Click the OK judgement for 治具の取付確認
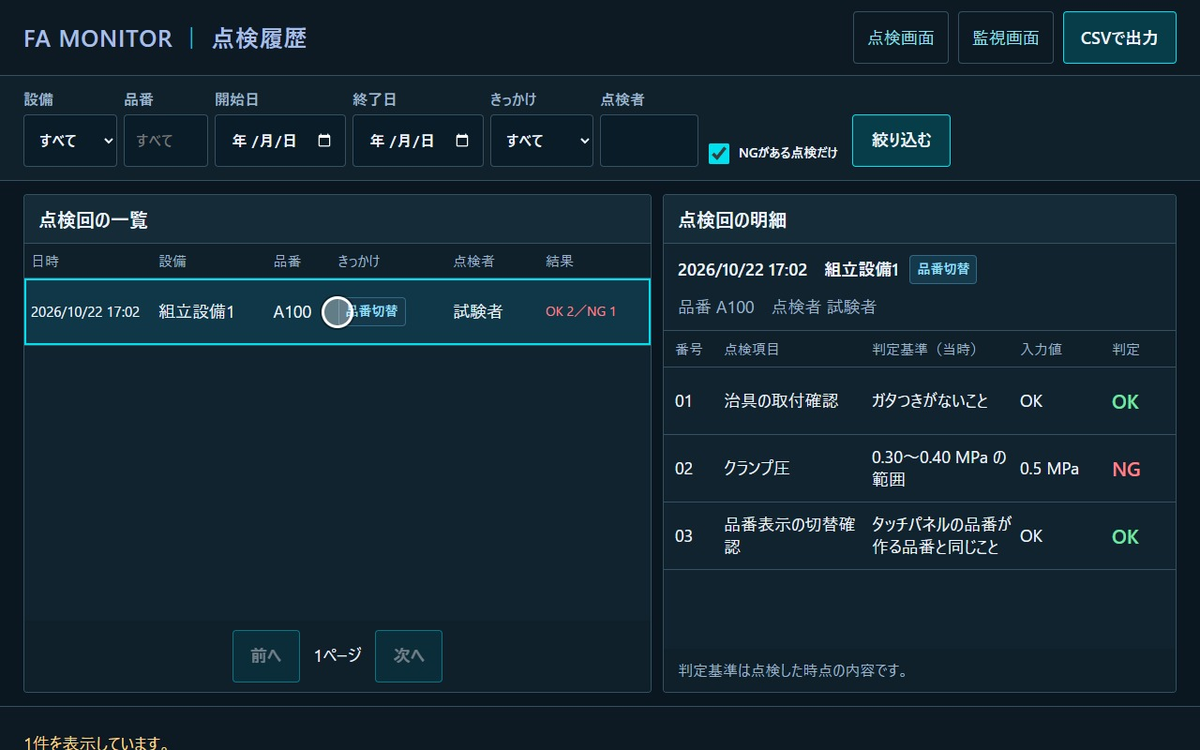 coord(1125,402)
